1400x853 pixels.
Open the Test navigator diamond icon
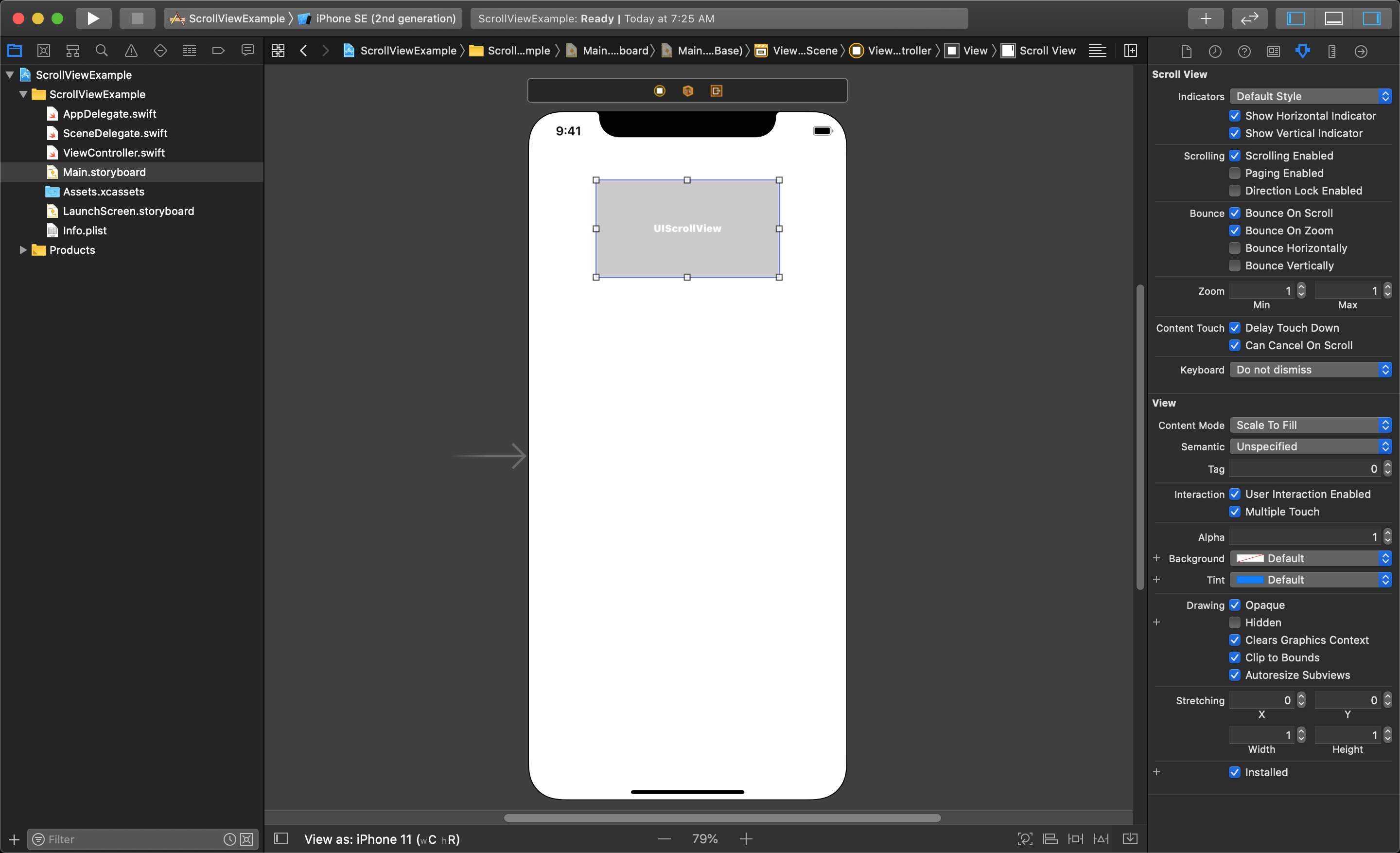tap(160, 51)
